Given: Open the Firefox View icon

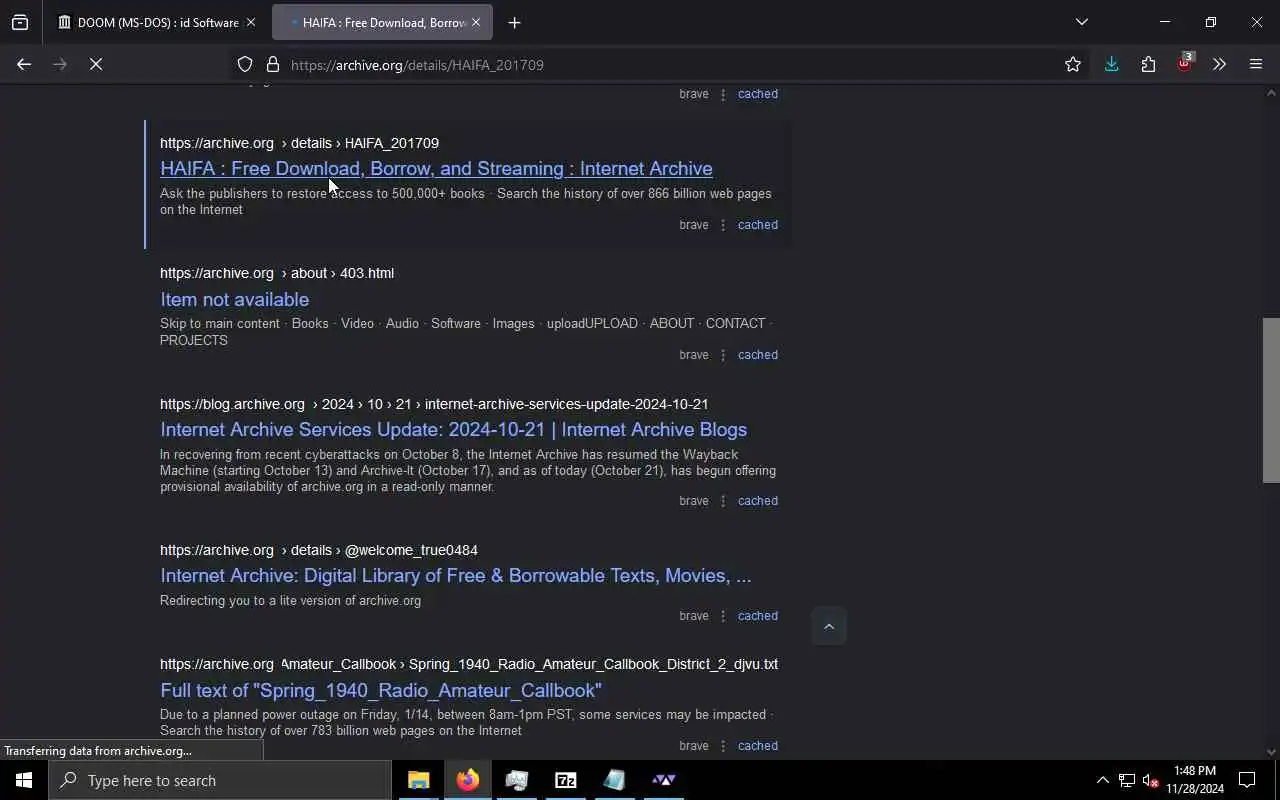Looking at the screenshot, I should (20, 22).
